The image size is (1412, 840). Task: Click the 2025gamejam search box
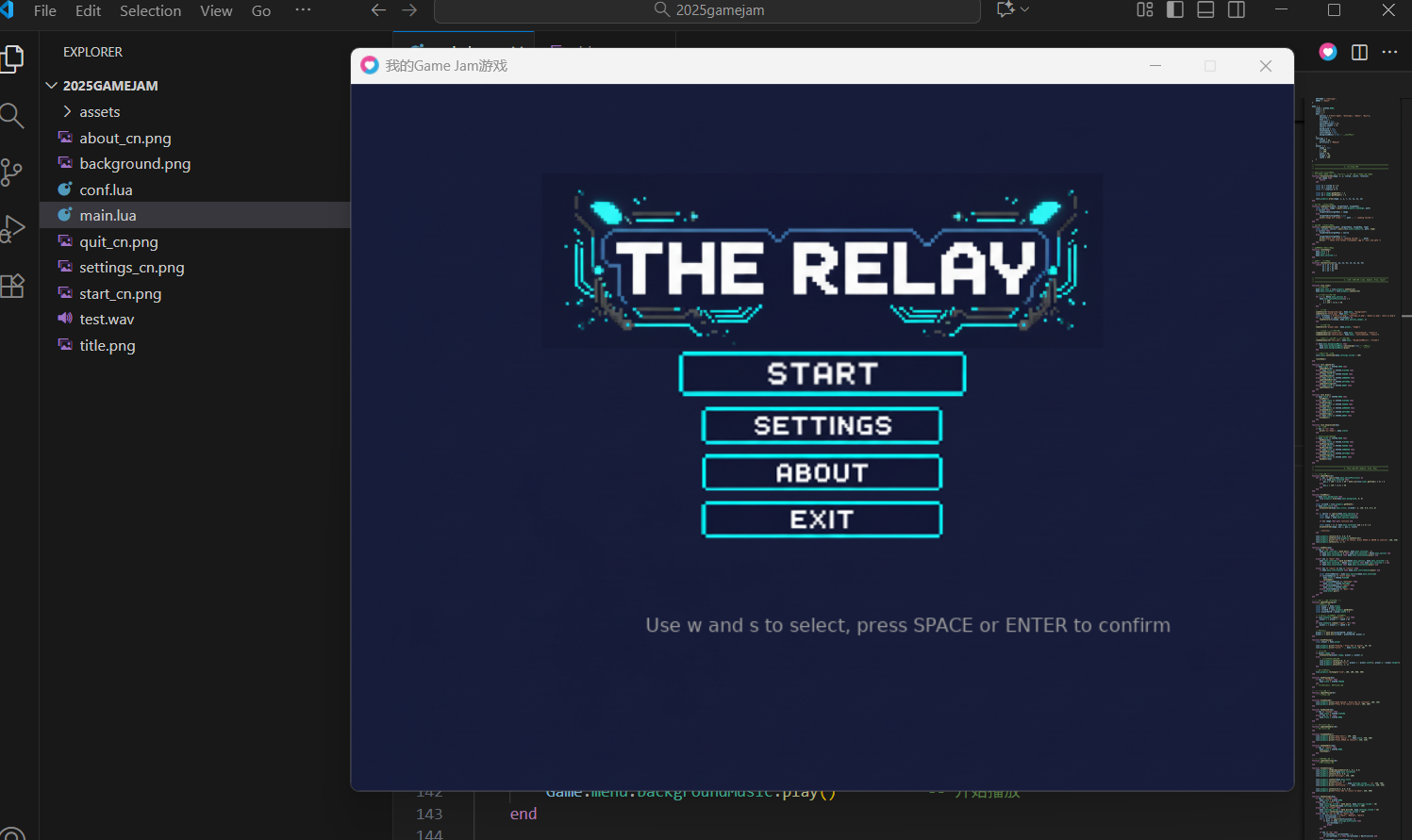pyautogui.click(x=707, y=10)
